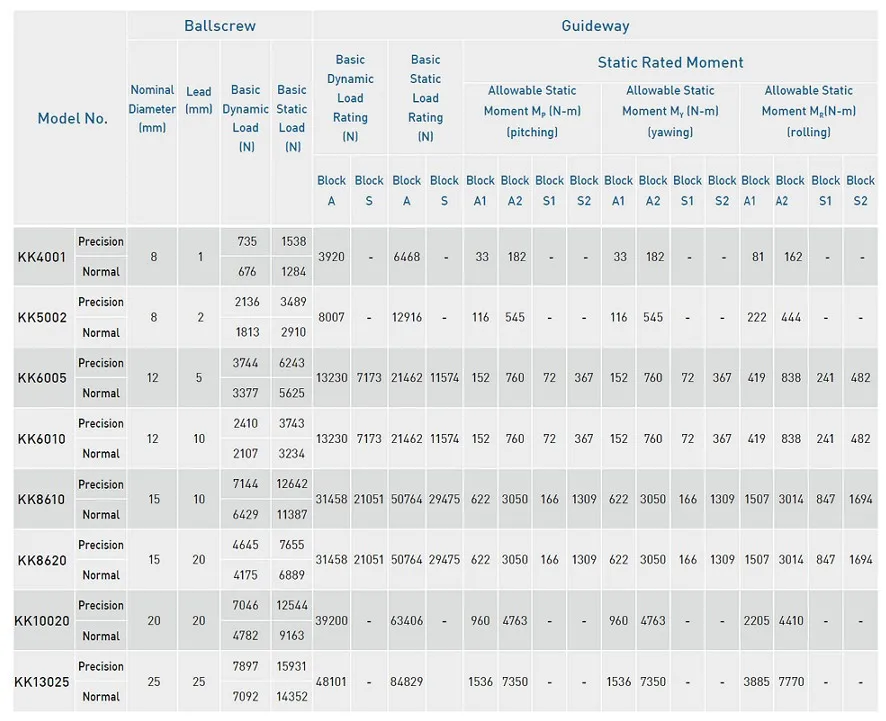
Task: Select the value 3234
Action: [292, 454]
